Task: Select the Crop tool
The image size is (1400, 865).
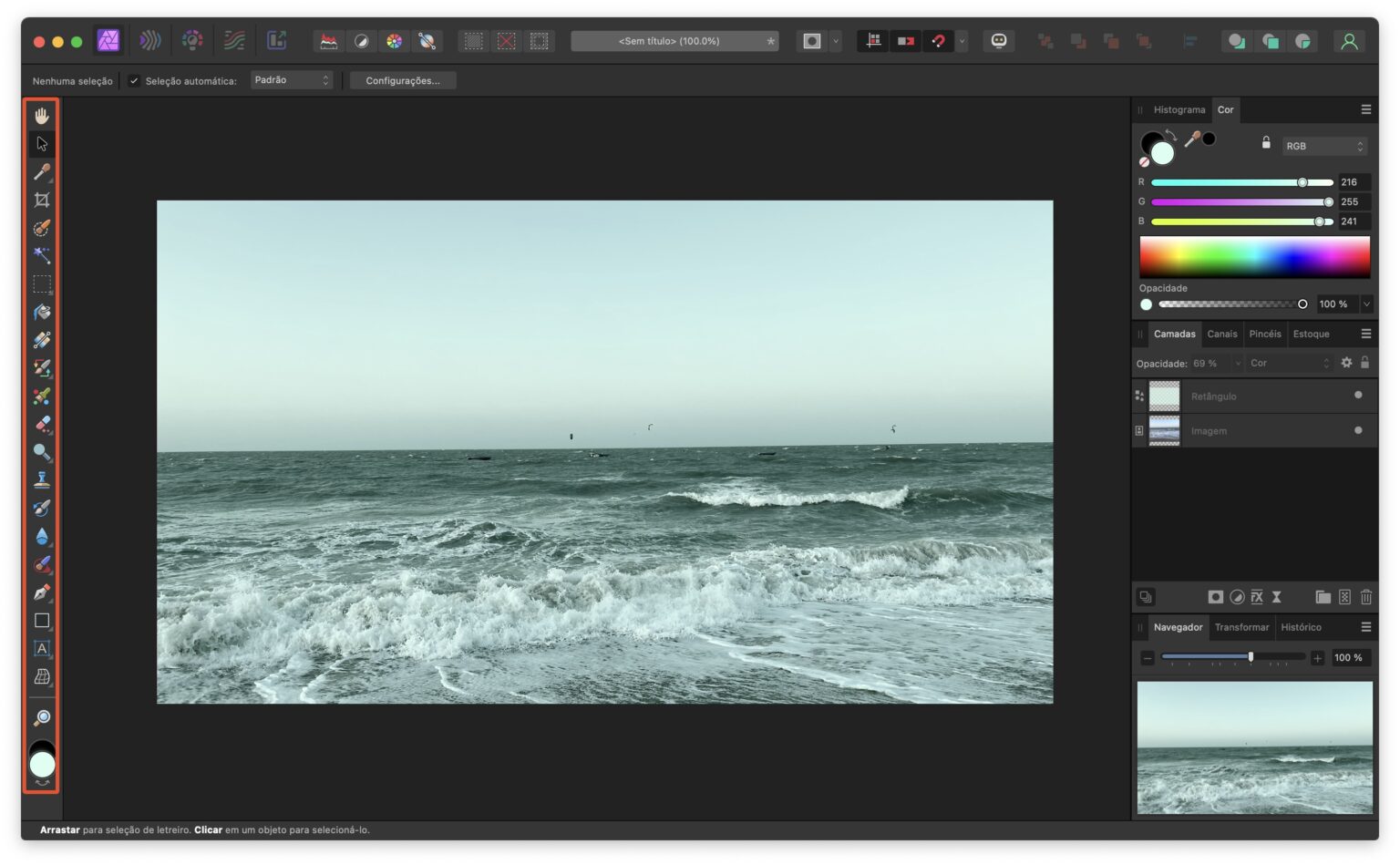Action: coord(41,201)
